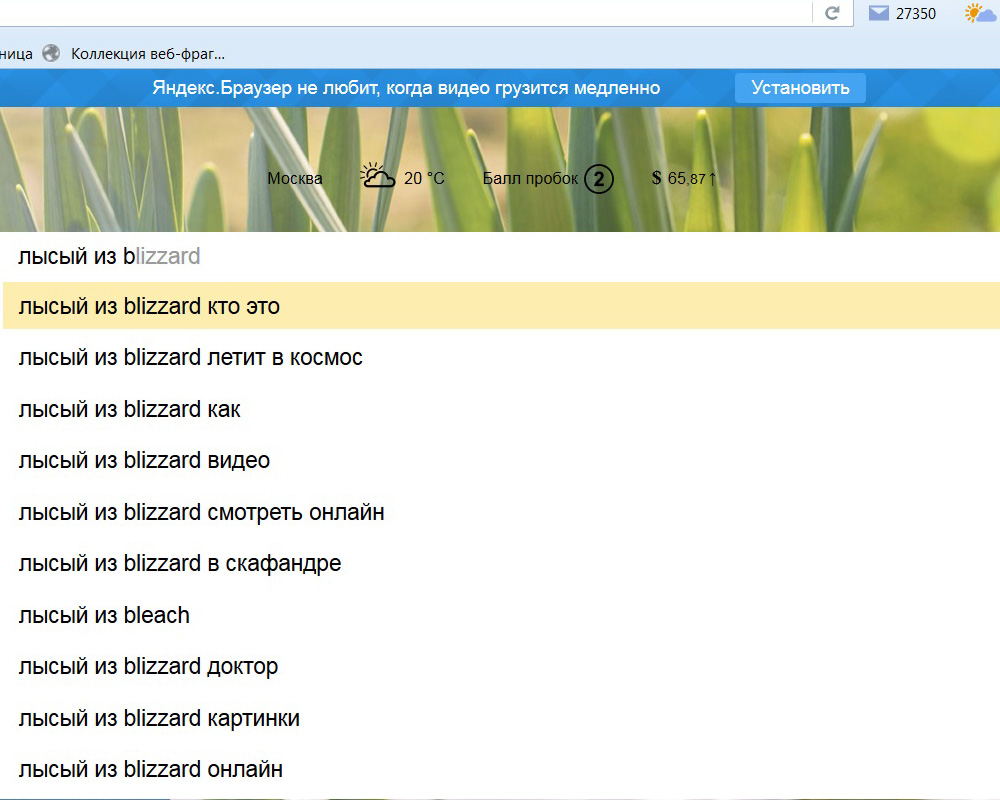This screenshot has width=1000, height=800.
Task: Open traffic score circle showing 2
Action: pos(599,179)
